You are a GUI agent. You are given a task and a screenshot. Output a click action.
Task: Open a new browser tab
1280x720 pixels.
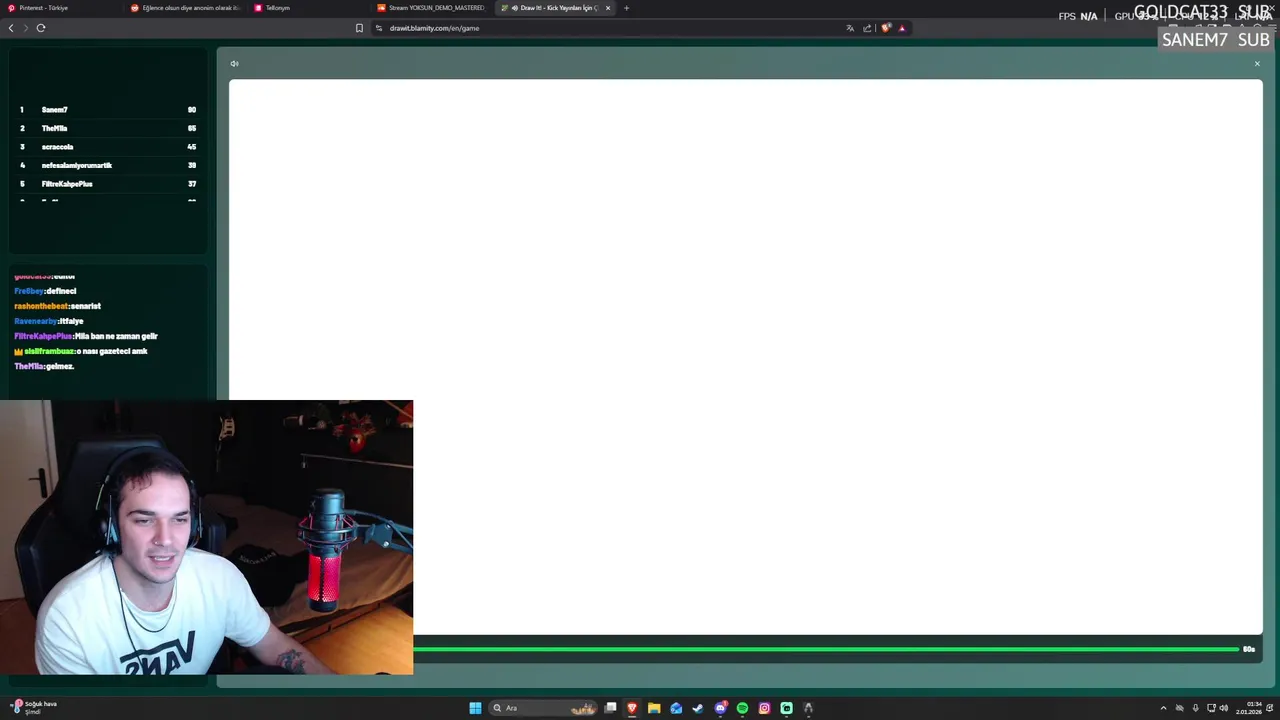(627, 8)
